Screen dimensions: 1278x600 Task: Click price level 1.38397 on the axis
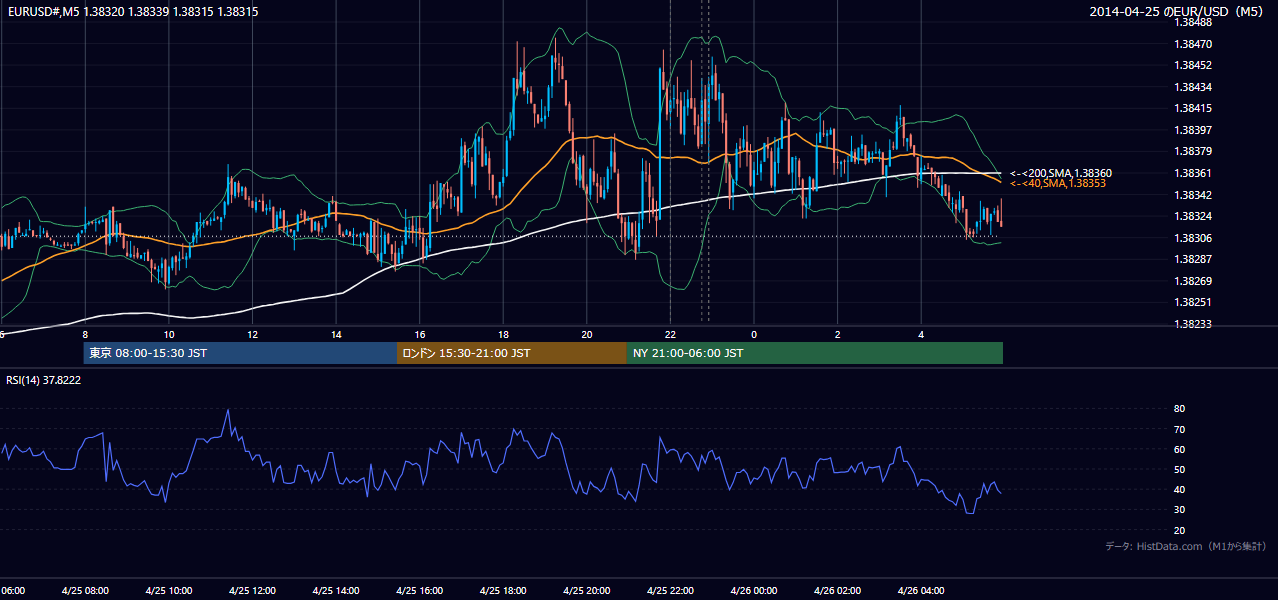tap(1194, 130)
